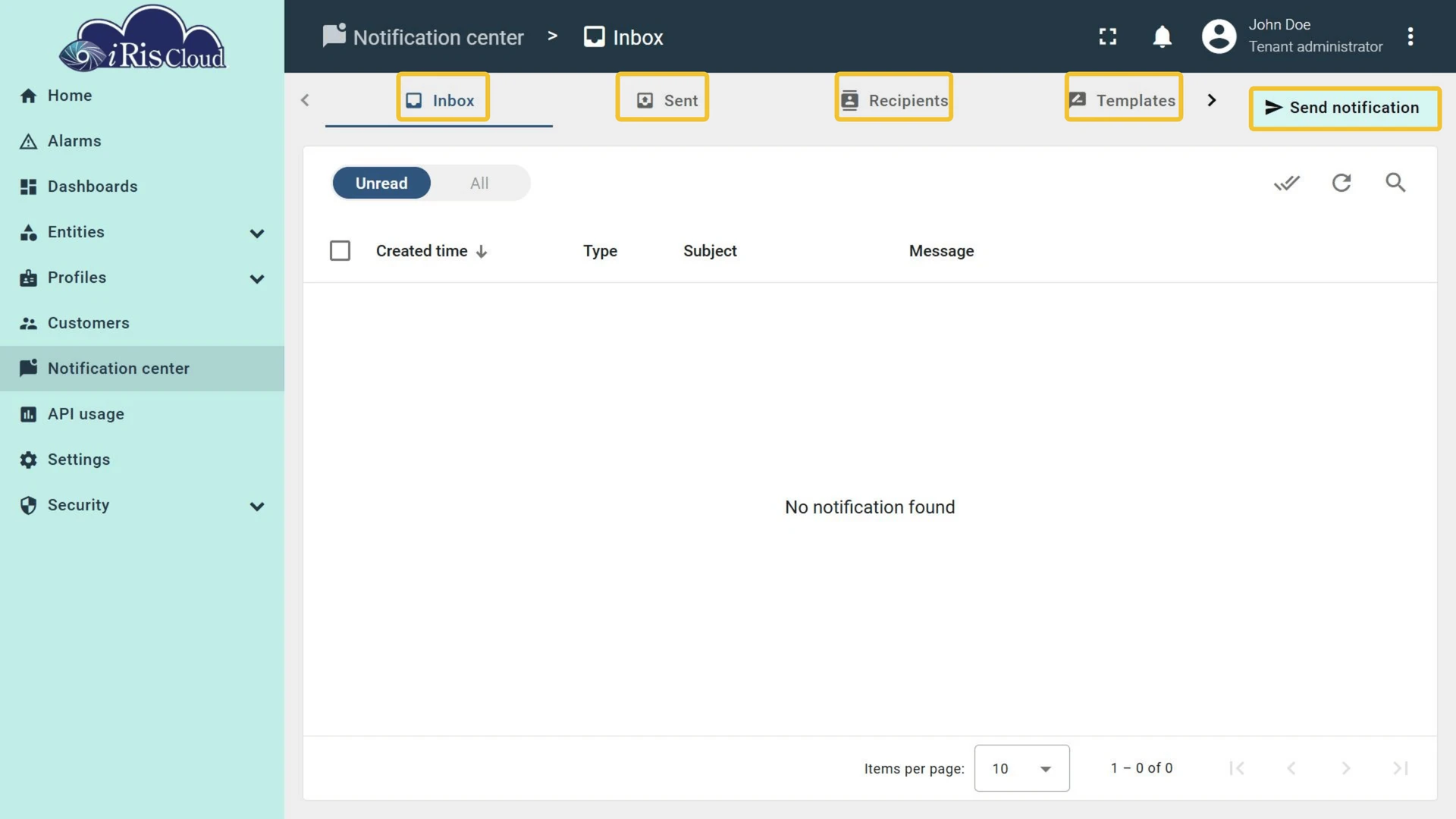This screenshot has width=1456, height=819.
Task: Mark all notifications as read
Action: 1287,183
